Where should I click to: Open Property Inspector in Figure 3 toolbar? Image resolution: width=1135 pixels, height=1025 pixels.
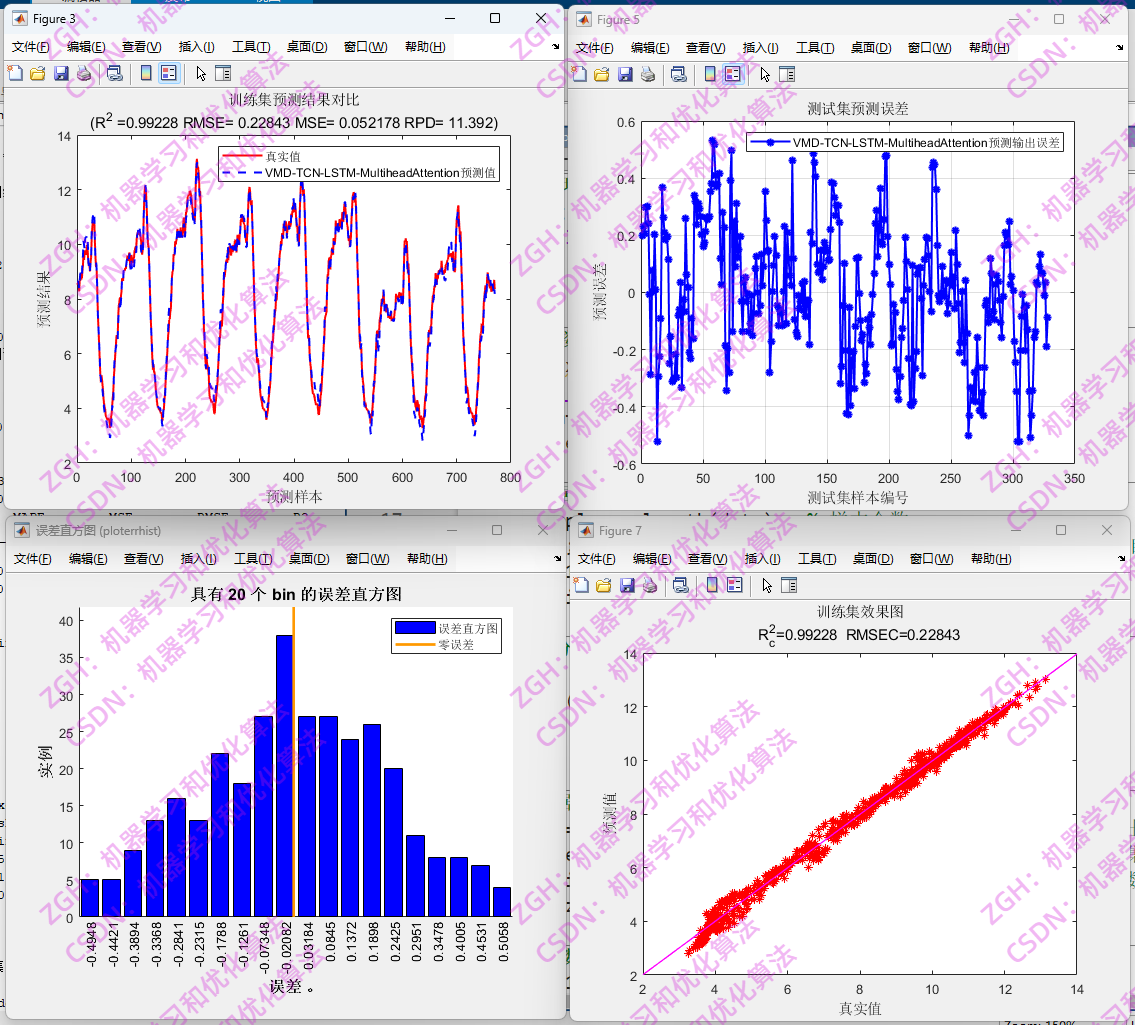[223, 73]
